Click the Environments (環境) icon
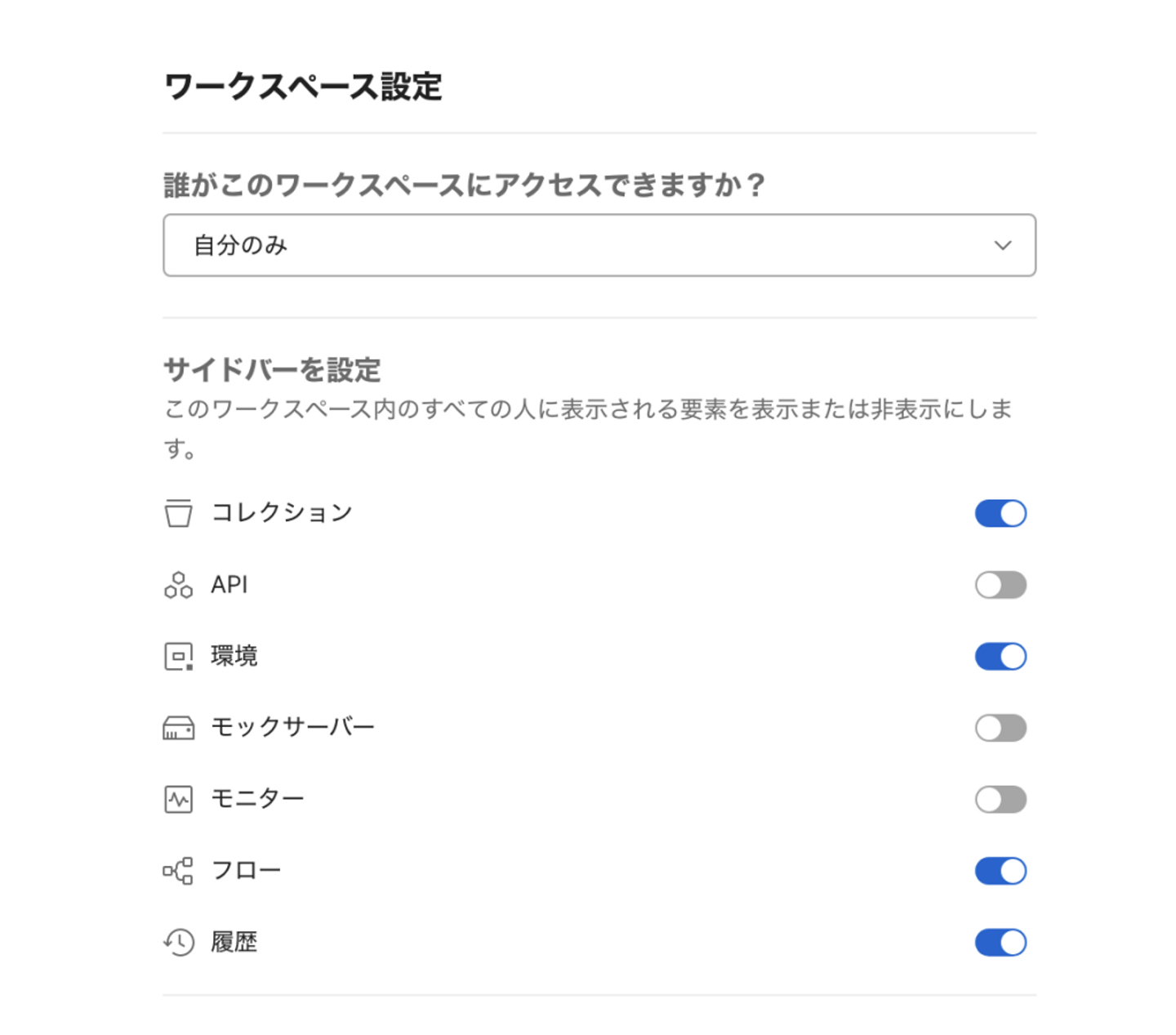 [x=178, y=656]
